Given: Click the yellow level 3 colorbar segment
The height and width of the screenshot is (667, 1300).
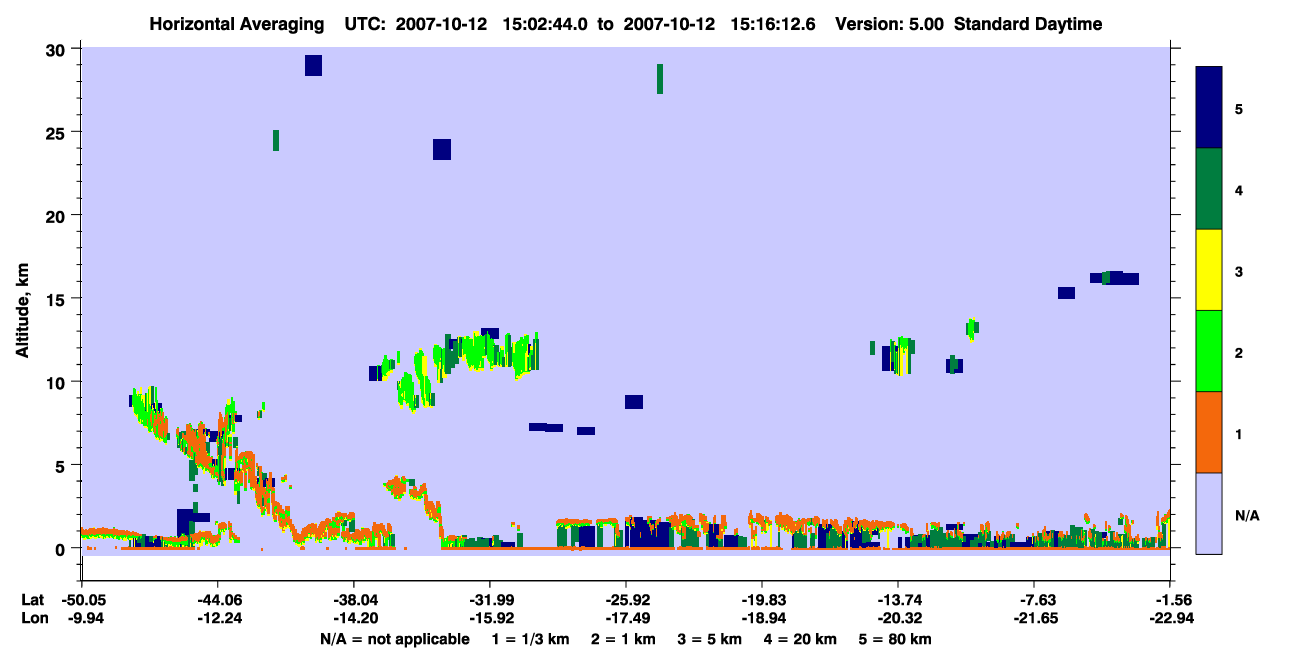Looking at the screenshot, I should (x=1209, y=270).
